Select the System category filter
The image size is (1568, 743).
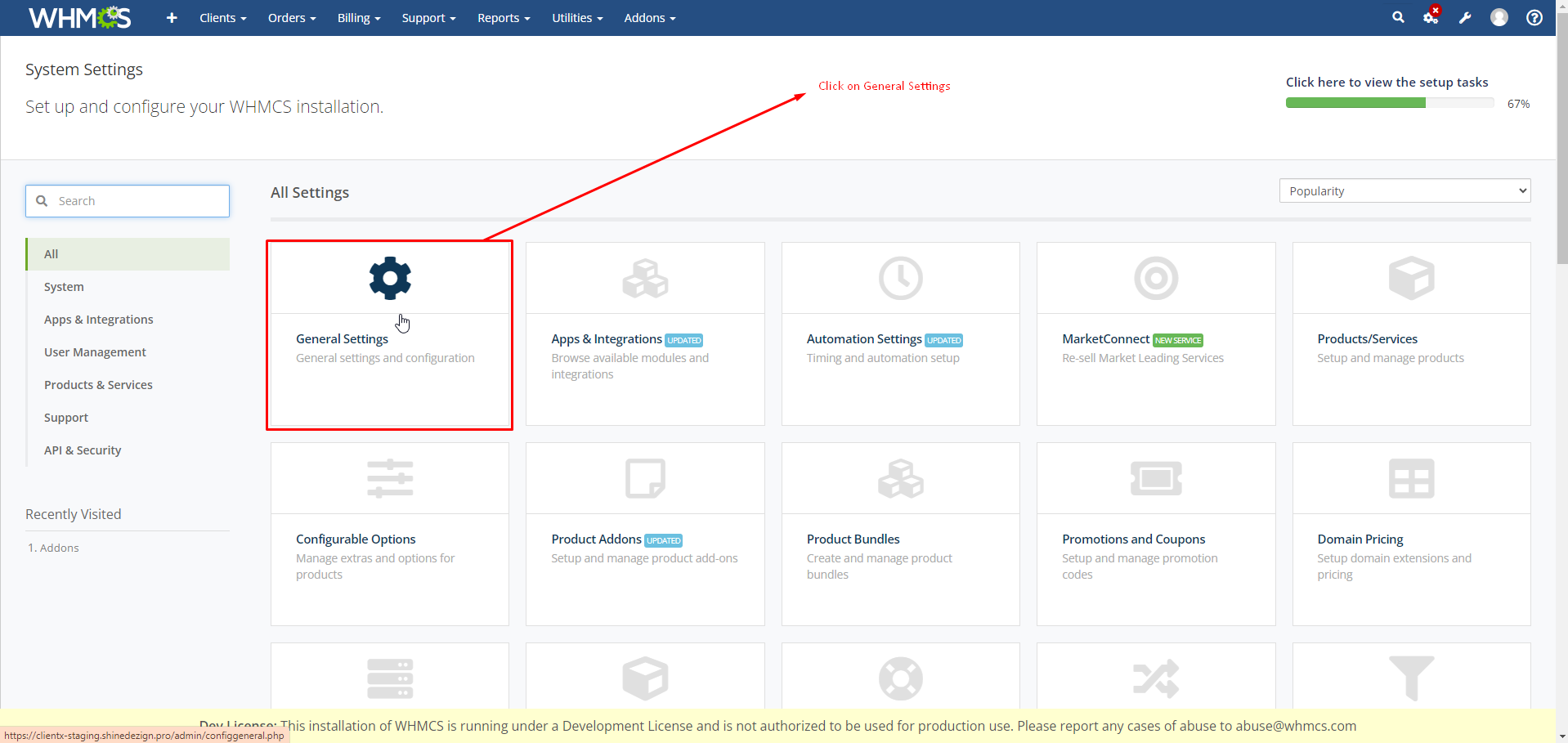[64, 287]
